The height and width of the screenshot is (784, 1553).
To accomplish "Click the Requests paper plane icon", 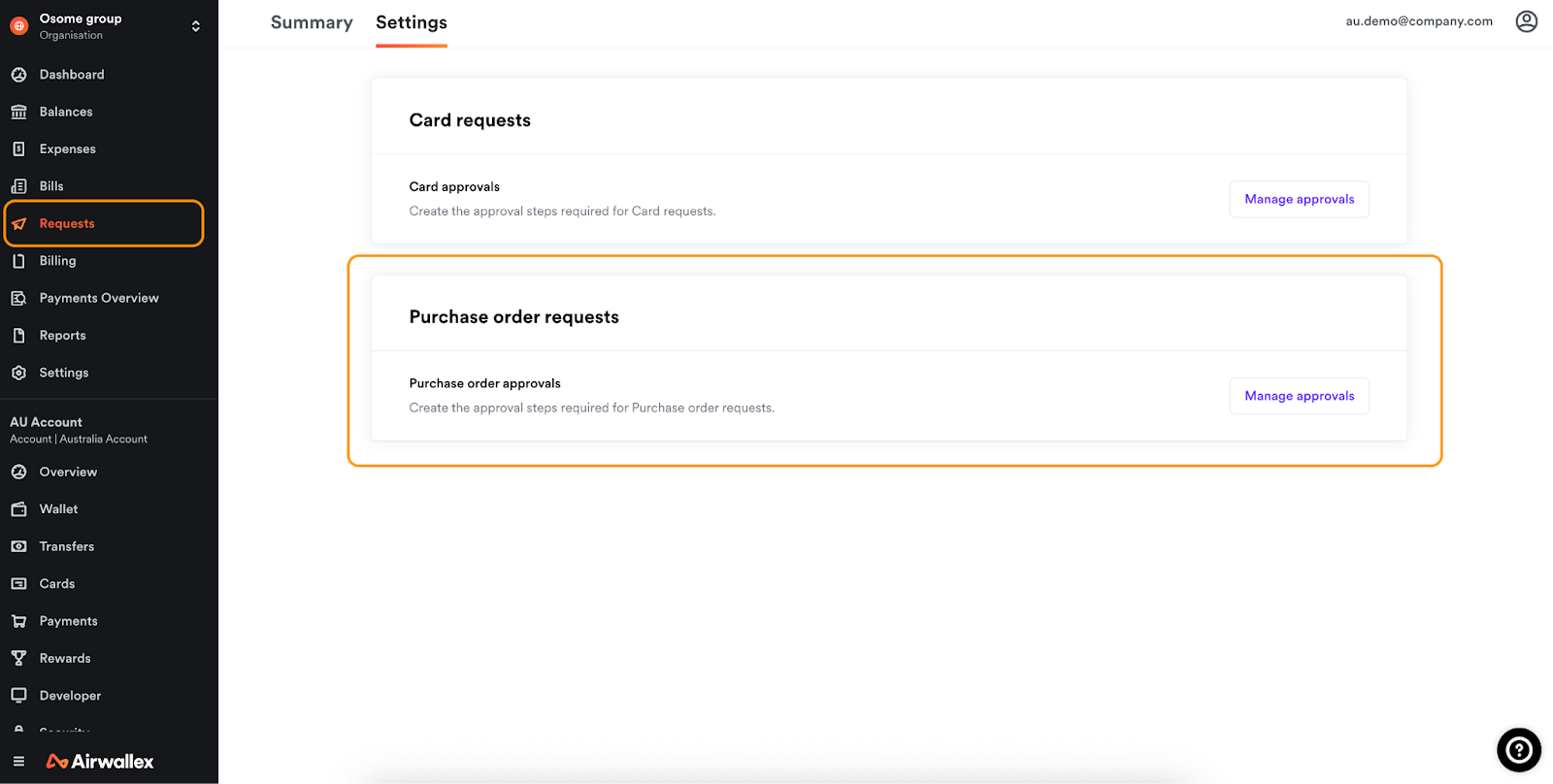I will click(18, 224).
